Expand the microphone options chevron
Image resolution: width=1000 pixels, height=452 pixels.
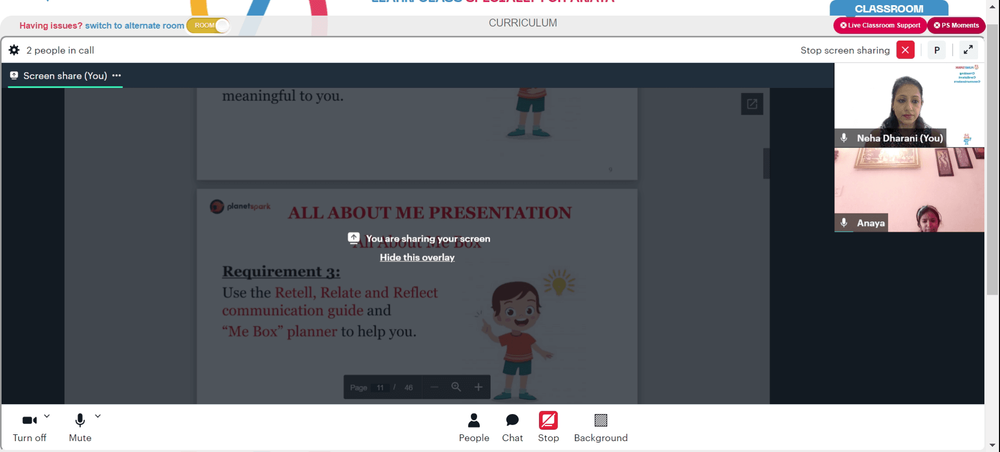[x=98, y=416]
